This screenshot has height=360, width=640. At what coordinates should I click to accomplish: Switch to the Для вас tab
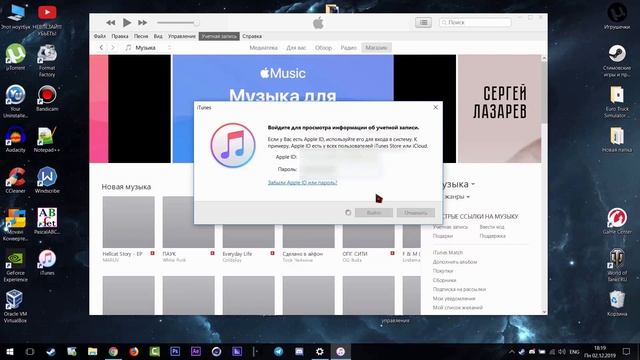296,48
